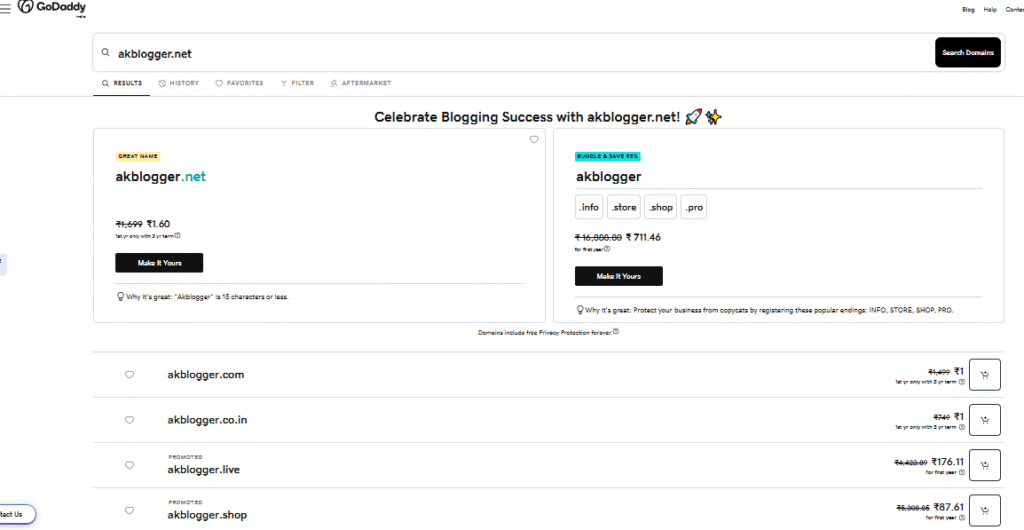Image resolution: width=1024 pixels, height=530 pixels.
Task: Click Make It Yours for akblogger bundle
Action: click(618, 276)
